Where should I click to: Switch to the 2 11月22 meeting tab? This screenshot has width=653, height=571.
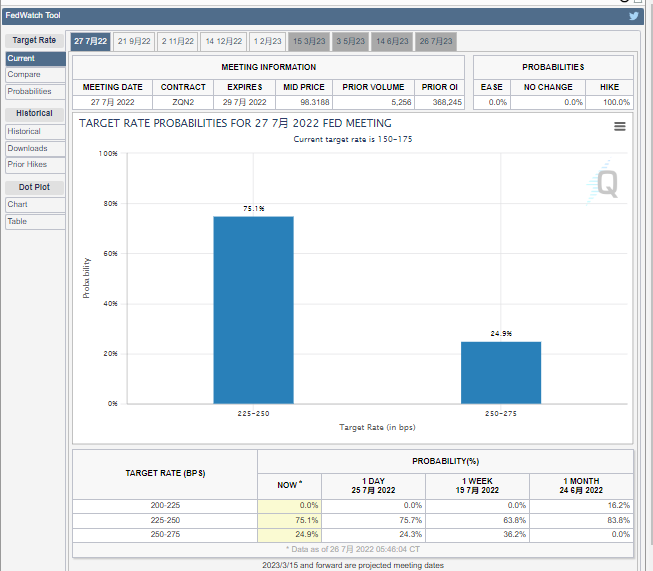click(x=178, y=41)
